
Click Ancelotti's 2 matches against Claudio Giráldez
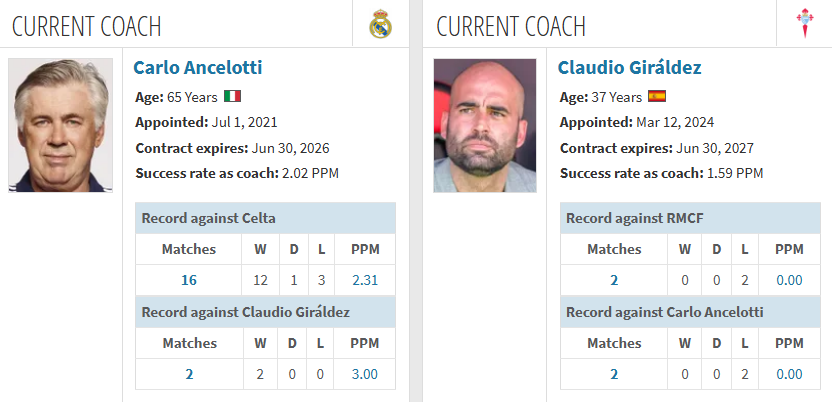[189, 374]
